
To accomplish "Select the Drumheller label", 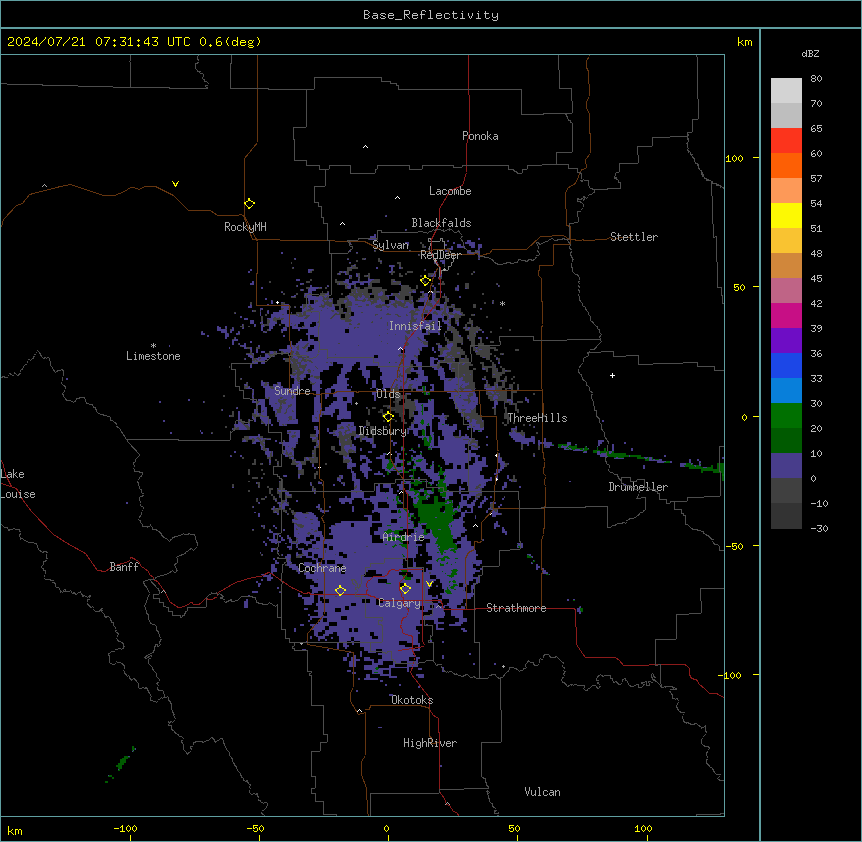I will pos(638,487).
